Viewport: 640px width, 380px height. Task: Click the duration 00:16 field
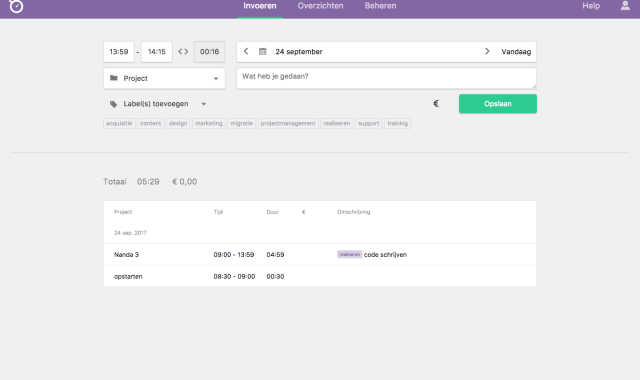click(x=209, y=52)
